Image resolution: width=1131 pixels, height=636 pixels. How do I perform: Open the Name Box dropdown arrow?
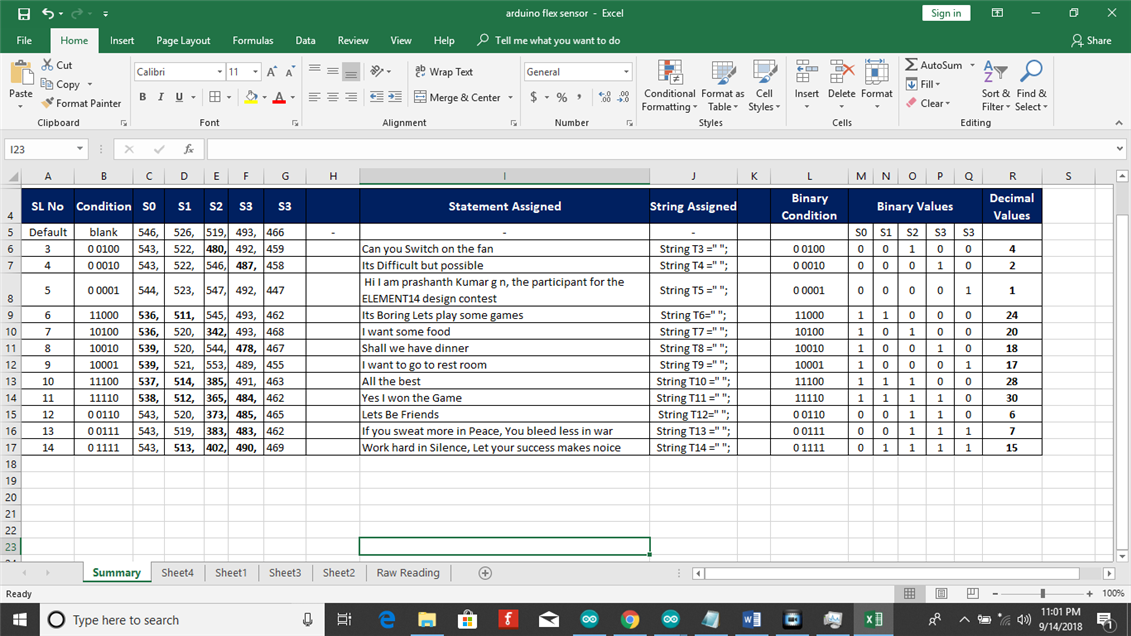tap(80, 149)
